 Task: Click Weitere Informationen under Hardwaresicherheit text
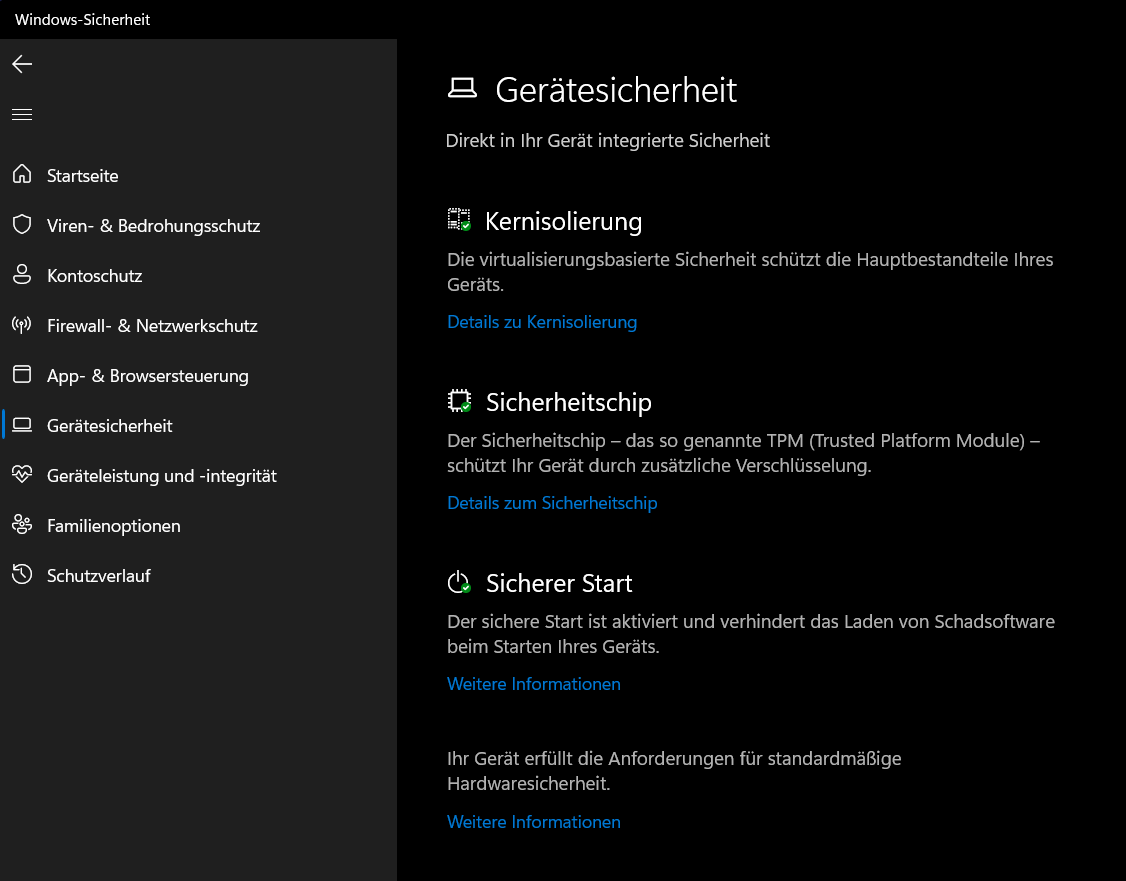click(534, 822)
